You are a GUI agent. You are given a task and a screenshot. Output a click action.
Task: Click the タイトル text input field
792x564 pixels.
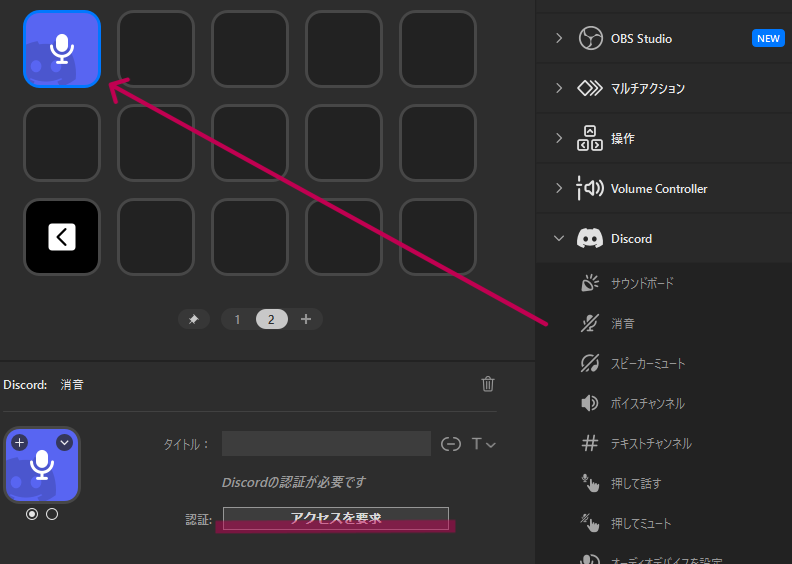(326, 444)
